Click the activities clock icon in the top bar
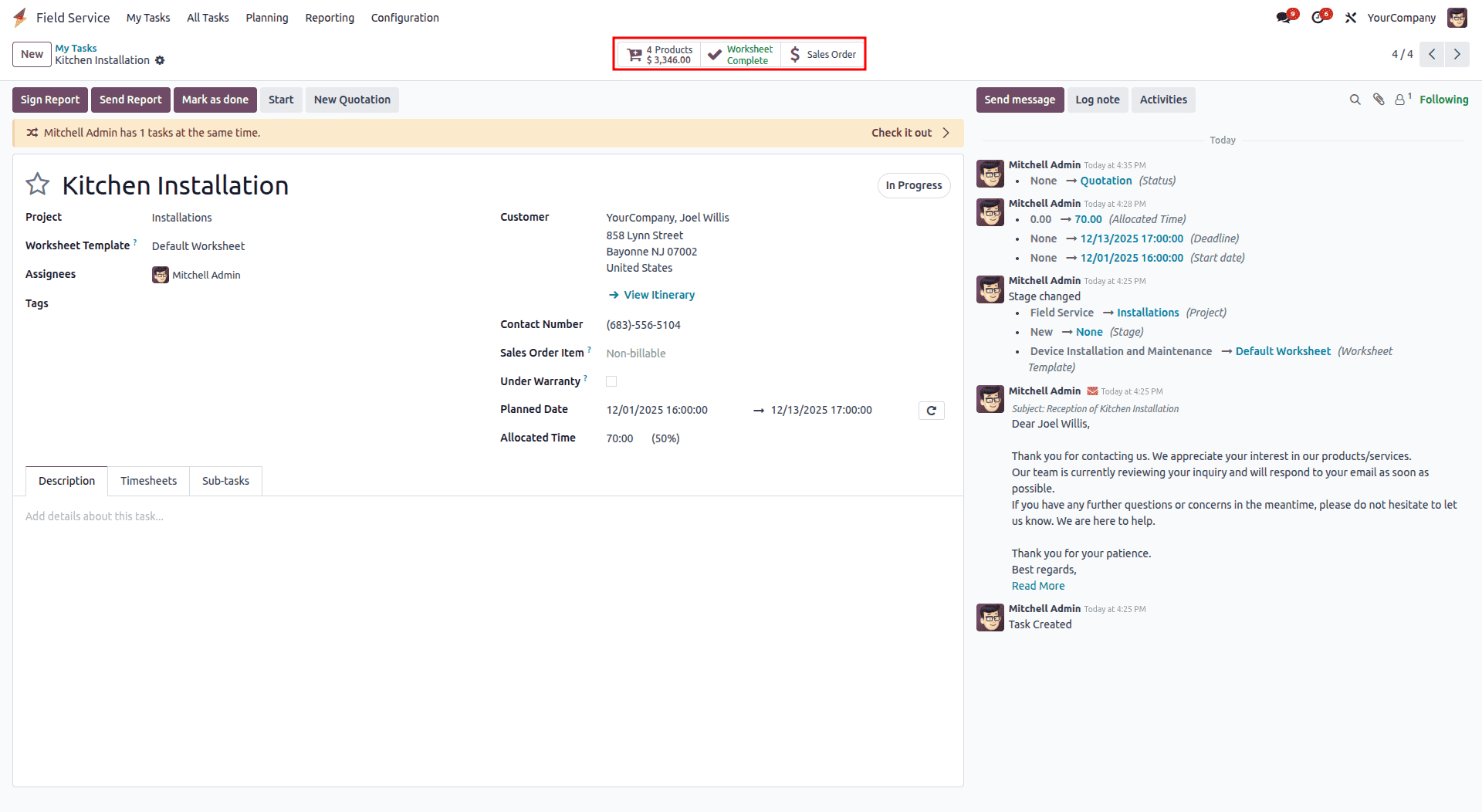Viewport: 1482px width, 812px height. tap(1319, 17)
